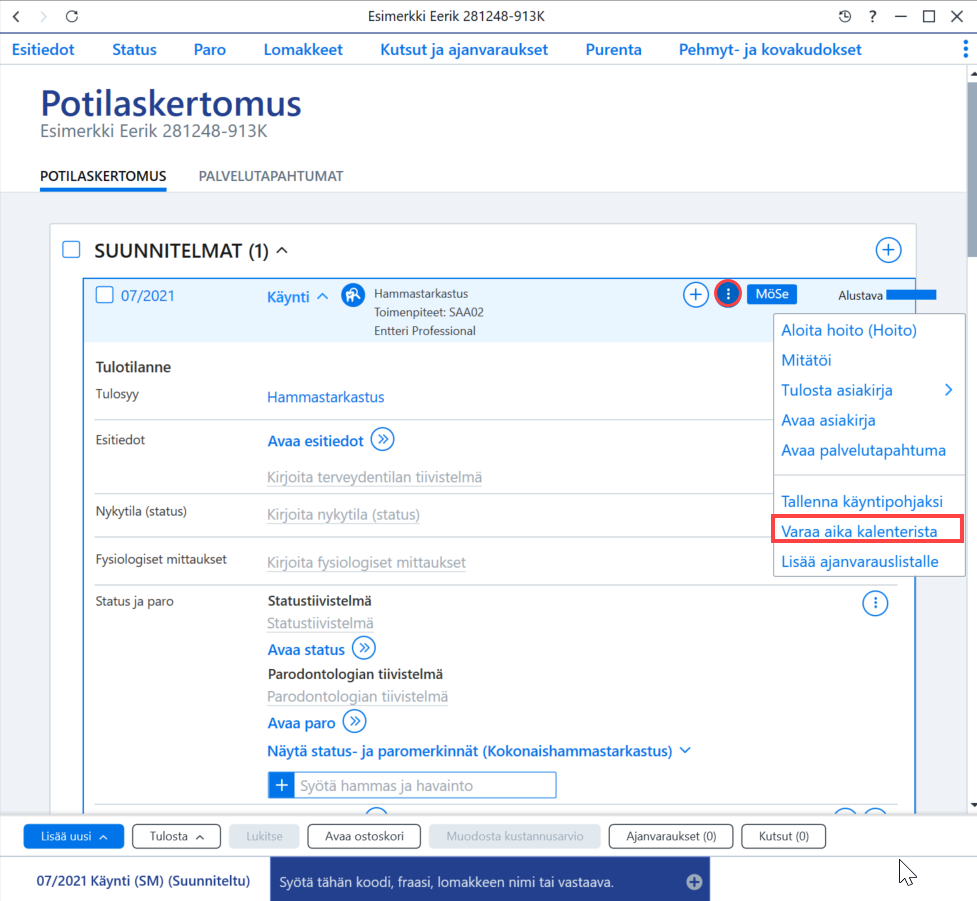The image size is (977, 901).
Task: Check the 07/2021 visit checkbox
Action: pos(104,295)
